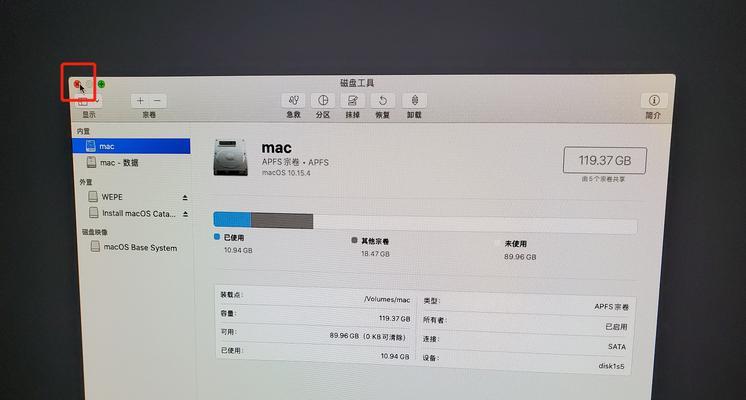Click the 外置 sidebar section header

pos(86,182)
